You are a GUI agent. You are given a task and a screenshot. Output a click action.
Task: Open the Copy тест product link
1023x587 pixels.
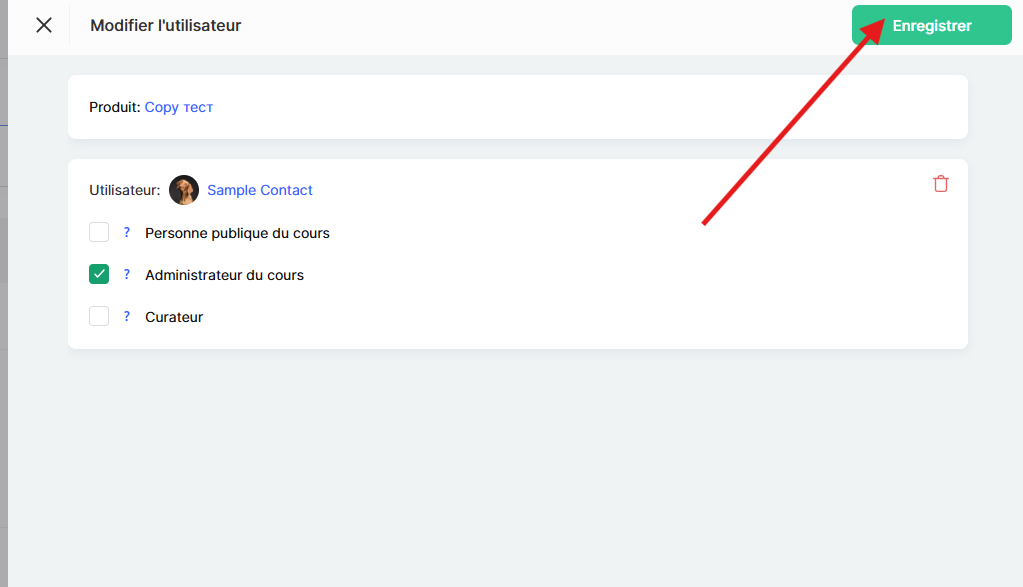tap(179, 107)
